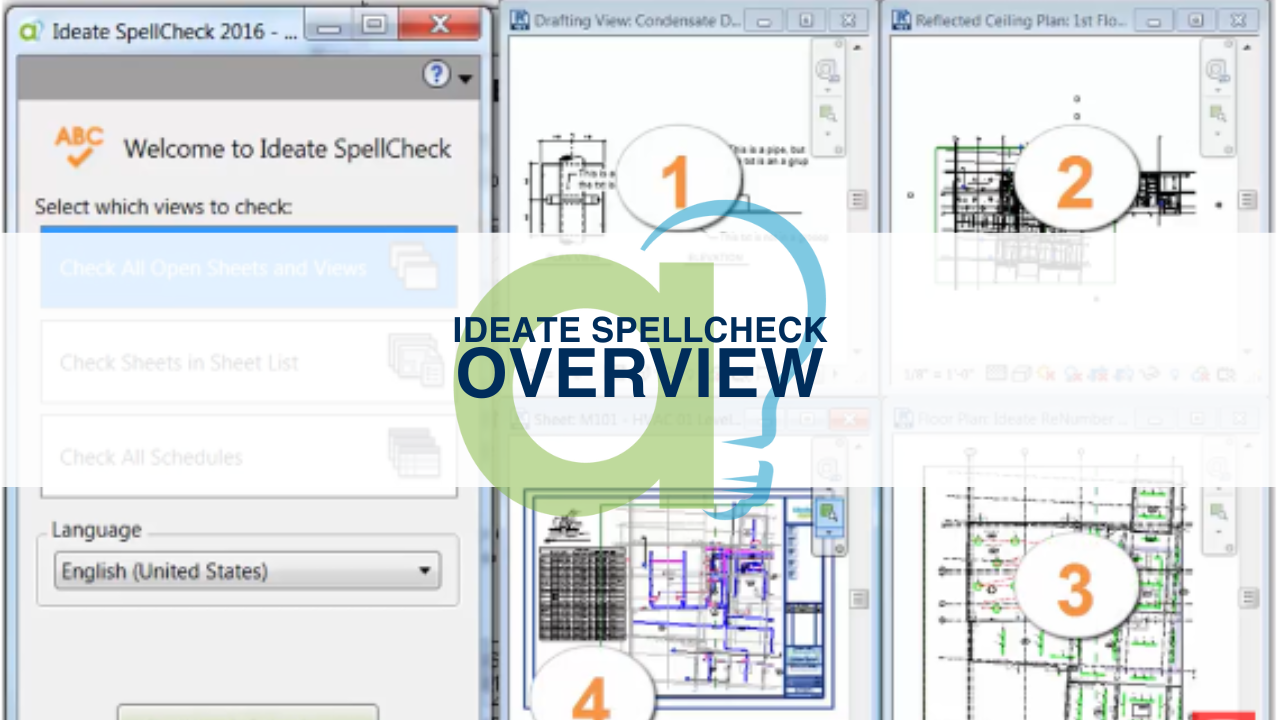
Task: Maximize the Ideate SpellCheck window
Action: (x=374, y=24)
